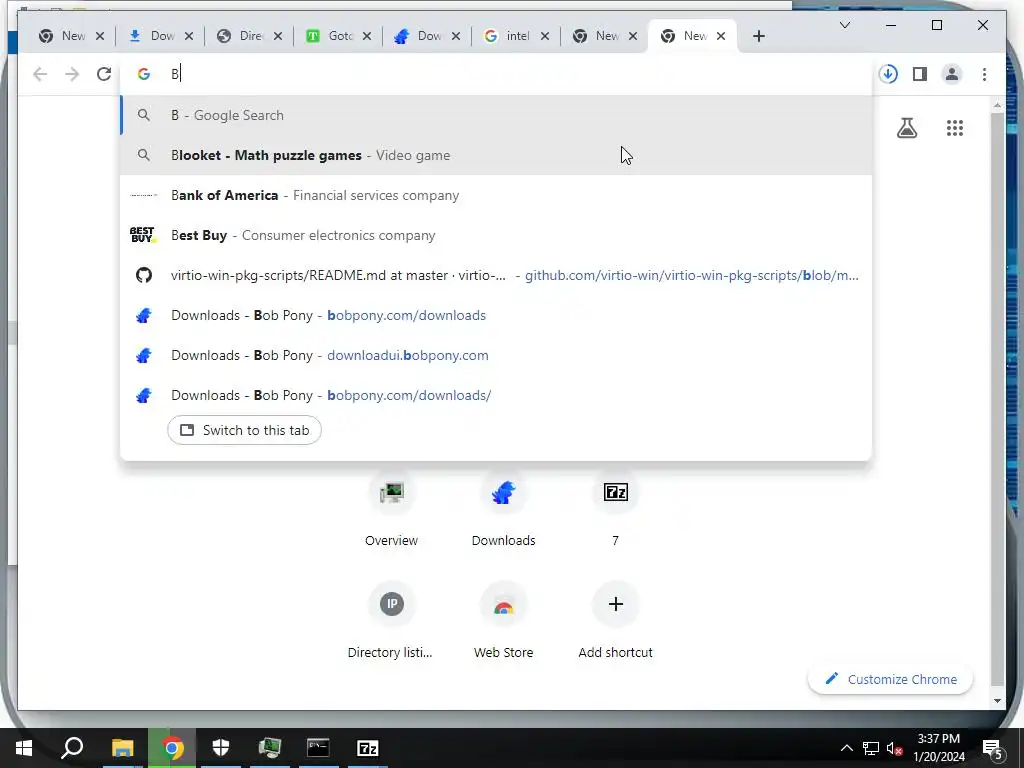1024x768 pixels.
Task: Click the Add shortcut button
Action: point(615,622)
